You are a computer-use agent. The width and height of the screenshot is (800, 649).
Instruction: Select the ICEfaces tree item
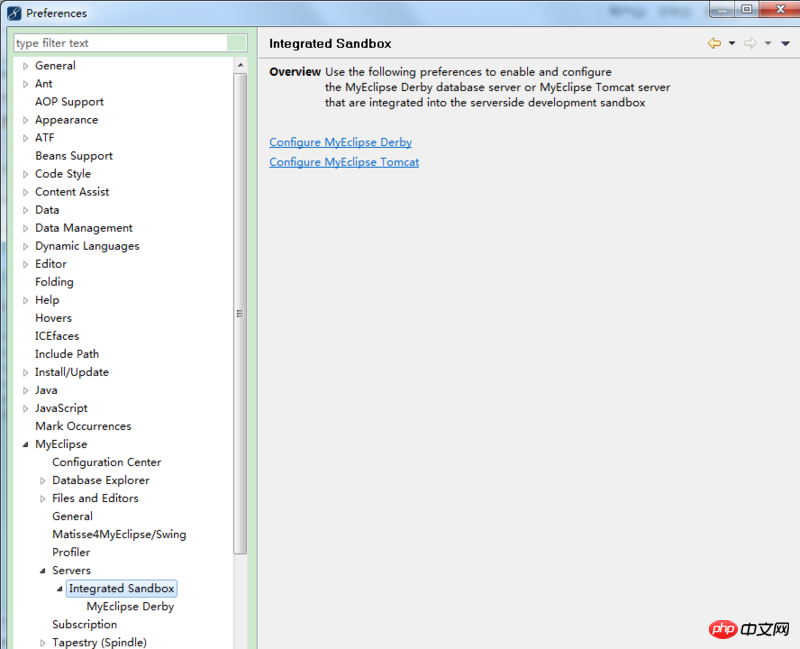pyautogui.click(x=57, y=336)
